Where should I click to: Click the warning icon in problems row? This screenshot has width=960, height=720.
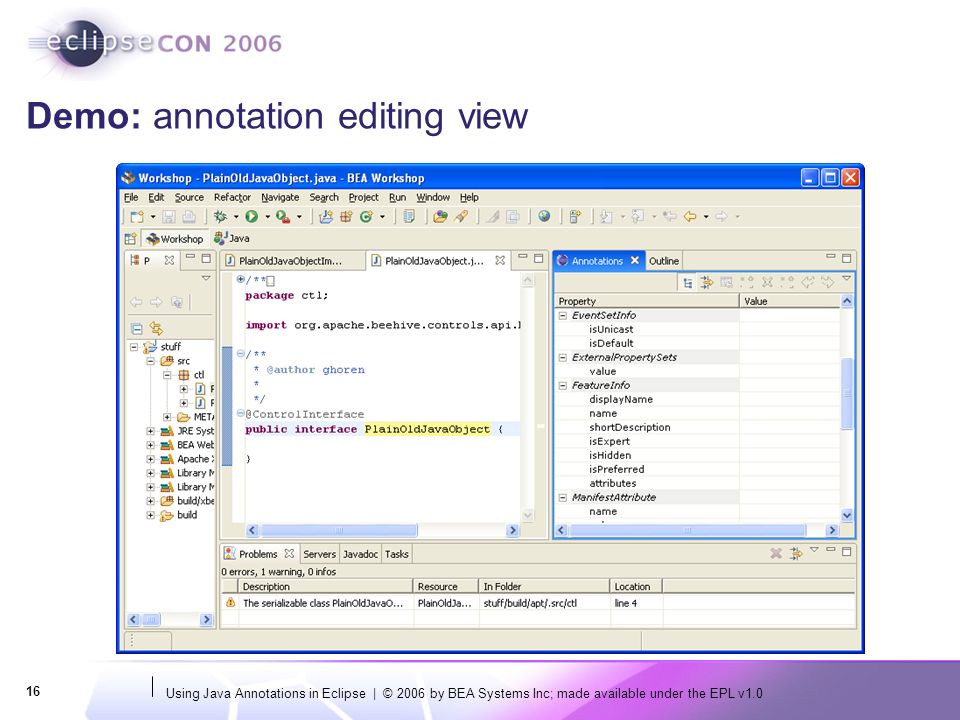230,603
